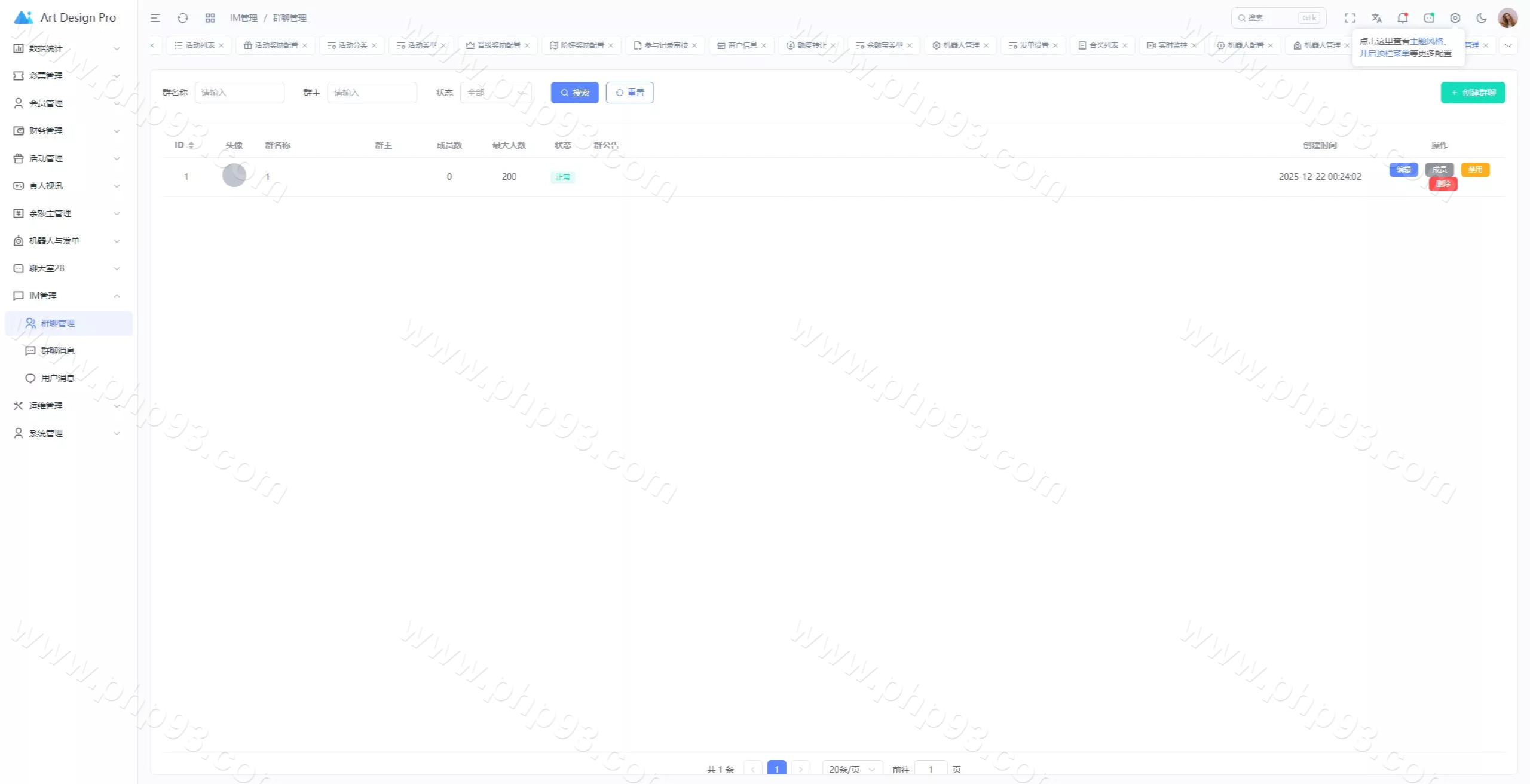Click the red 删除 button

(x=1443, y=184)
